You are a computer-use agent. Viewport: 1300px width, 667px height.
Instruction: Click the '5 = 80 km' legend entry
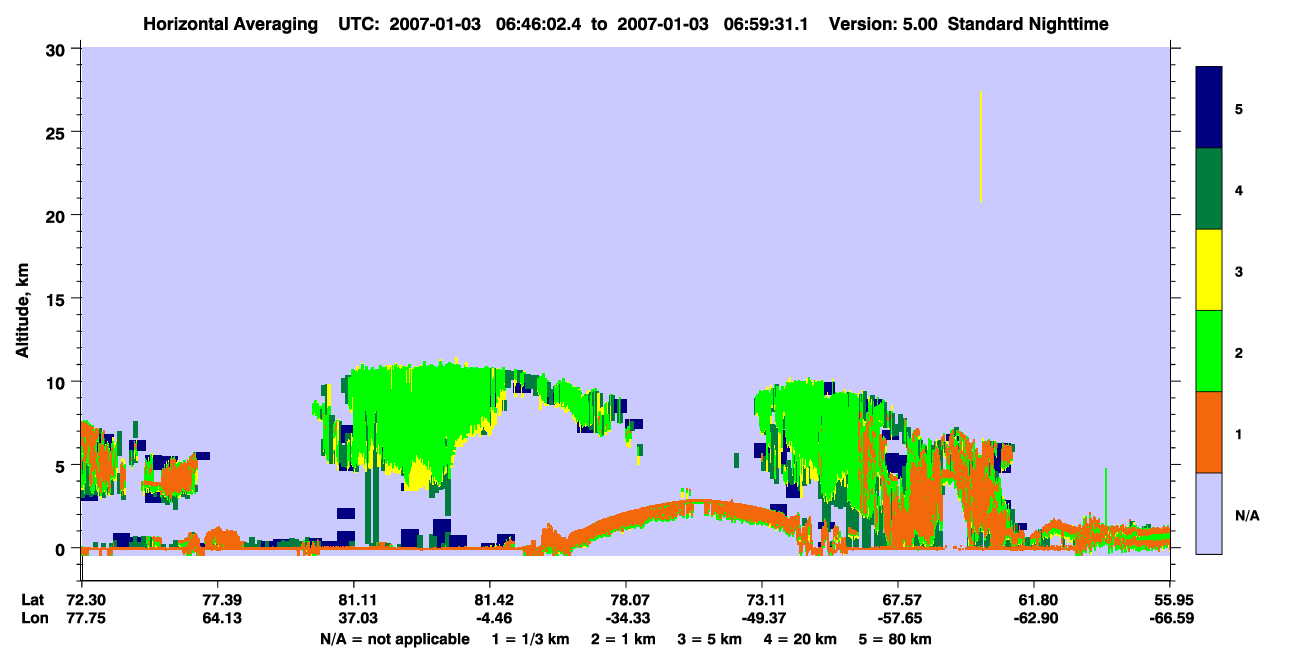point(896,639)
